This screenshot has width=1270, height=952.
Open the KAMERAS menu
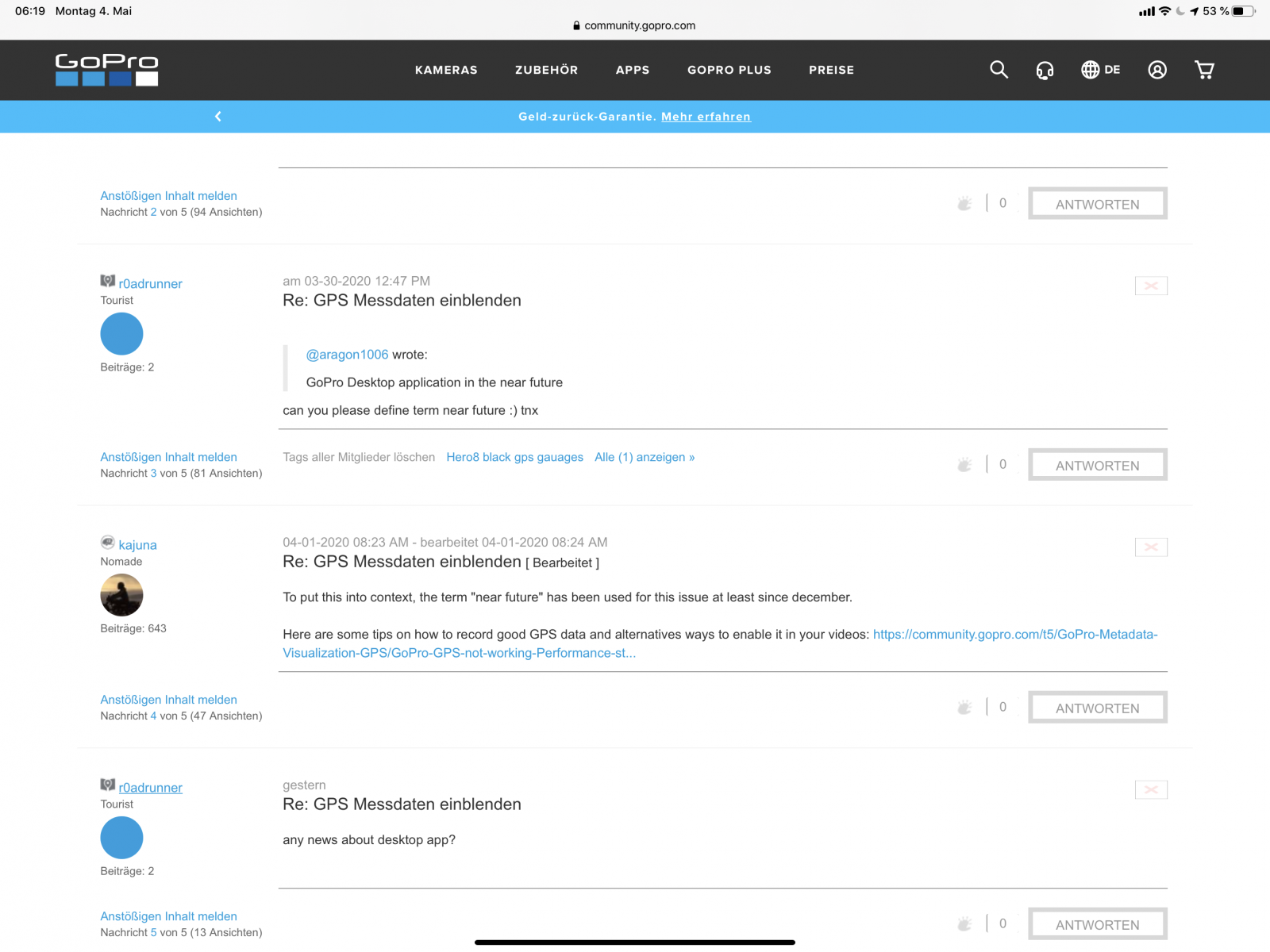(446, 70)
